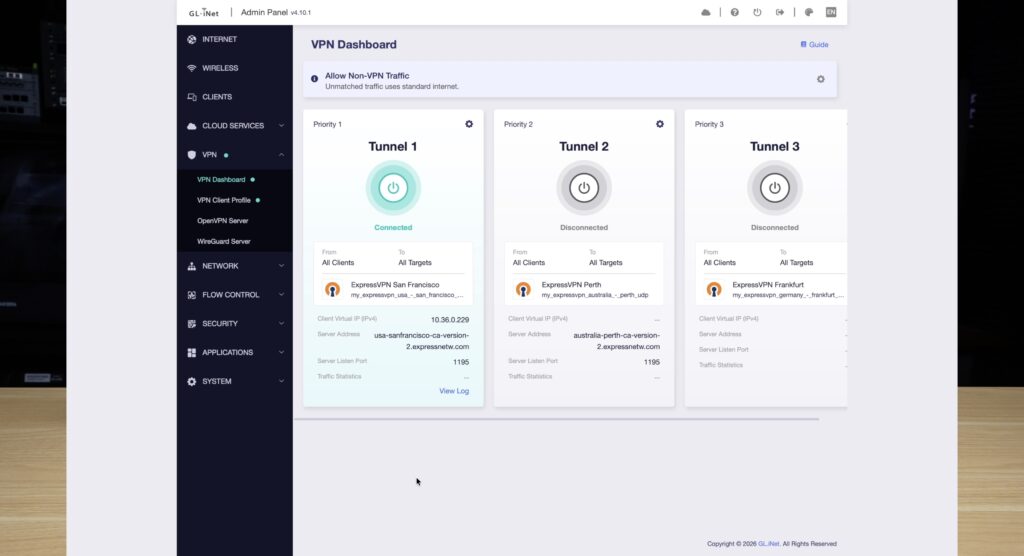Image resolution: width=1024 pixels, height=556 pixels.
Task: Click the GL.iNet logo
Action: pyautogui.click(x=204, y=12)
